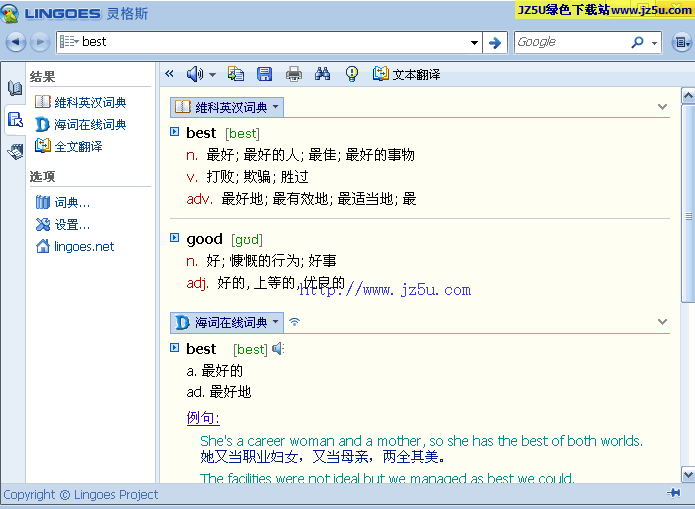This screenshot has width=695, height=509.
Task: Click the 例句: example sentences link
Action: pos(203,417)
